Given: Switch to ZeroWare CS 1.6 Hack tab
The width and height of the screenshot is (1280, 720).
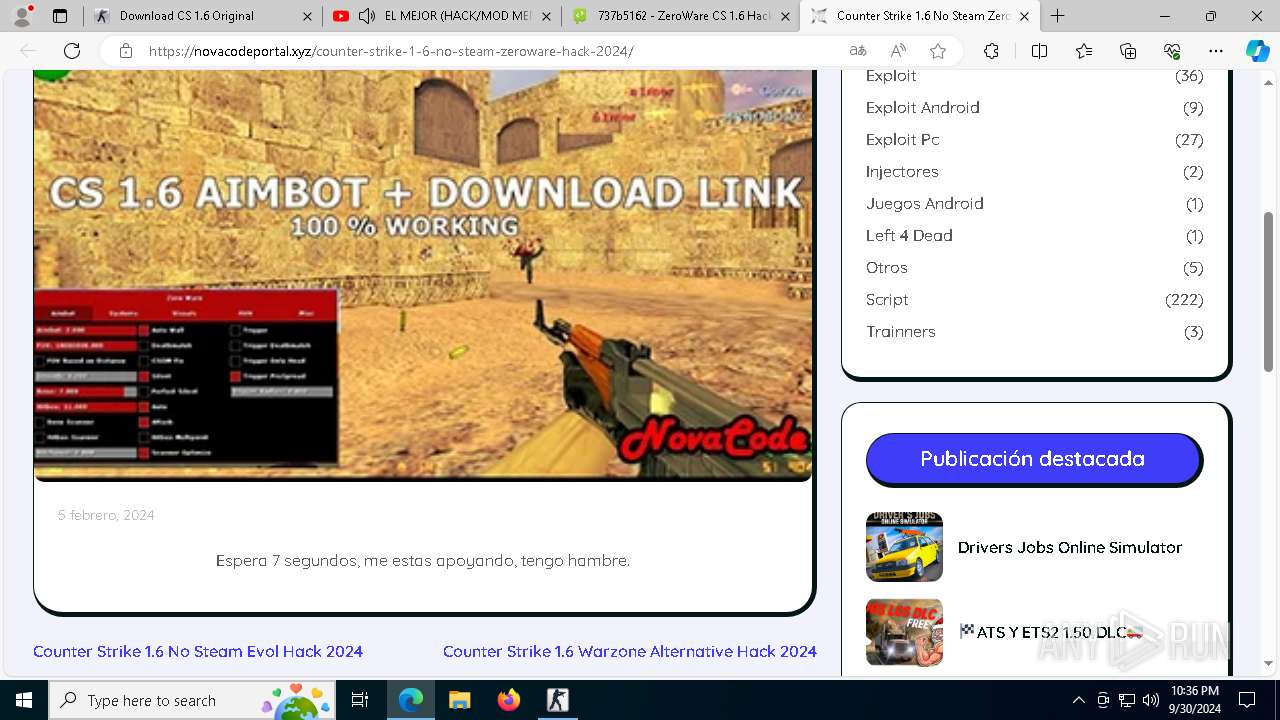Looking at the screenshot, I should [x=680, y=16].
